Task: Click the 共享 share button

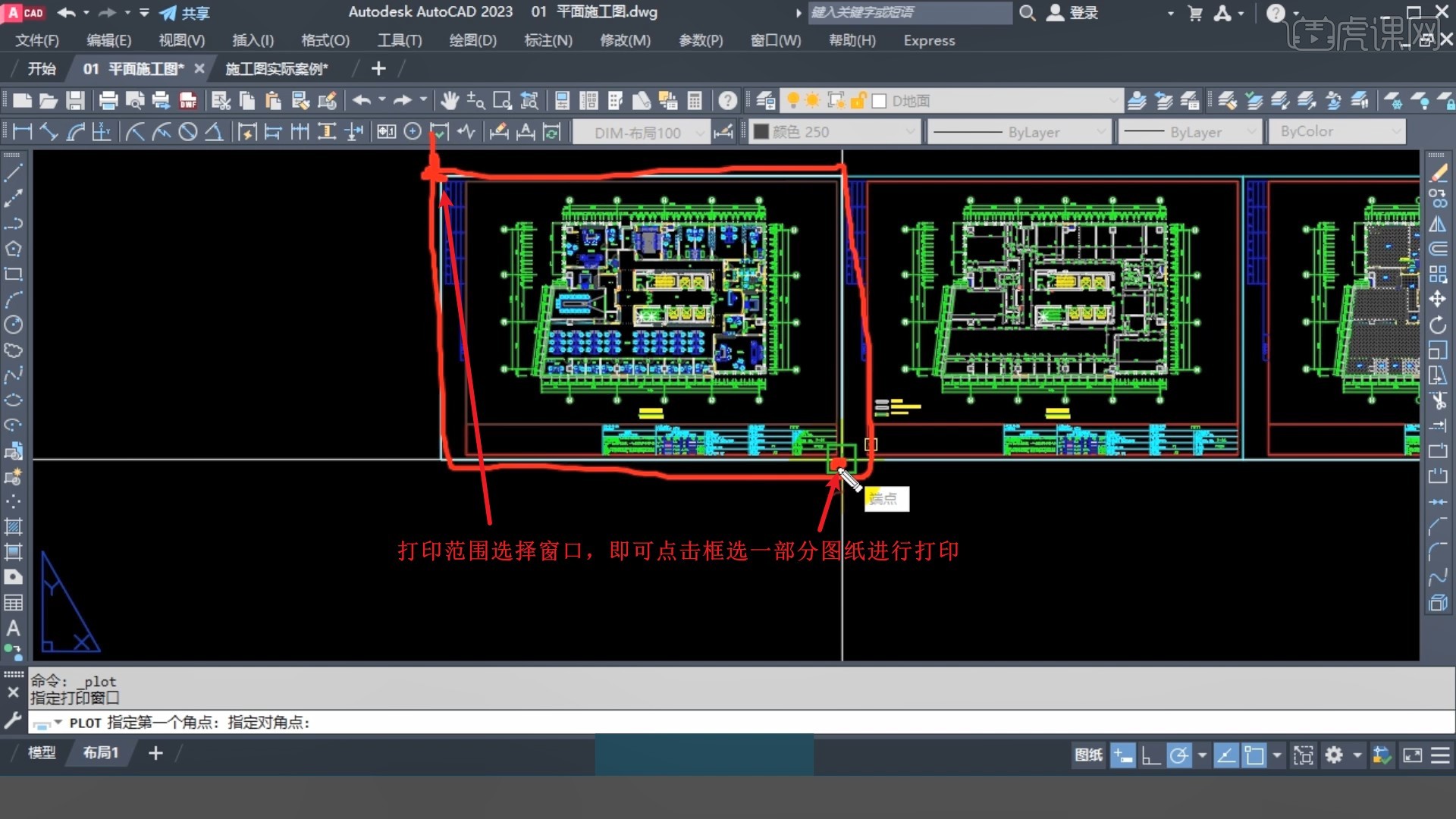Action: (185, 13)
